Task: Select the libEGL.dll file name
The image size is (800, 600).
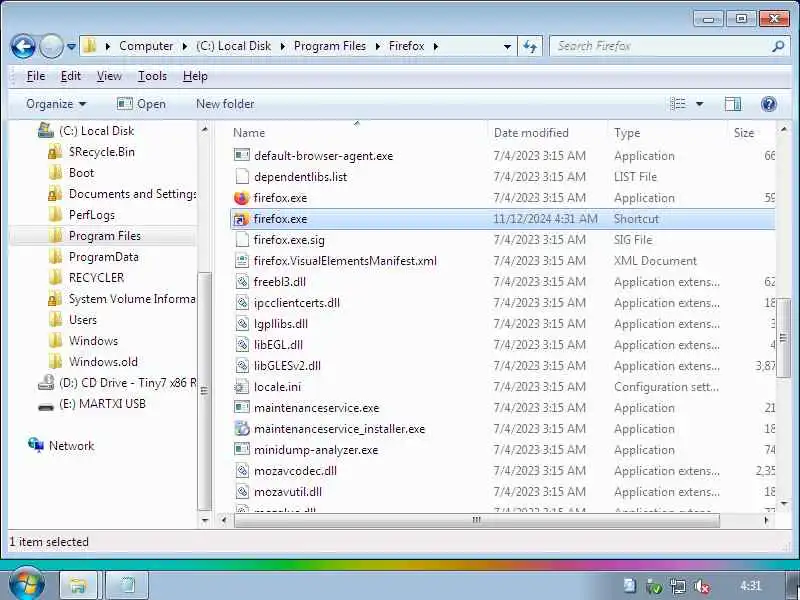Action: 278,345
